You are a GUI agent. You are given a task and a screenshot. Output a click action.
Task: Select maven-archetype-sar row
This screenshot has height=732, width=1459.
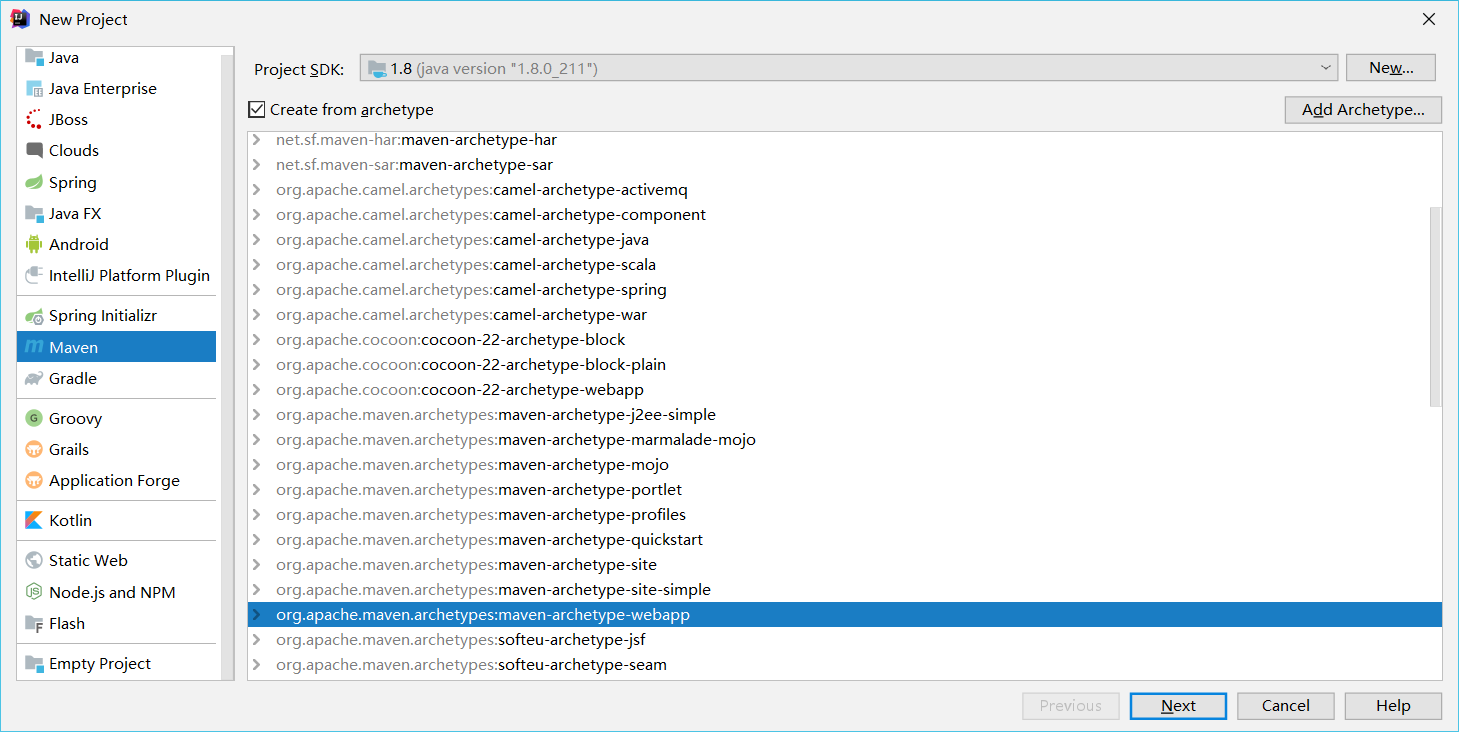point(845,165)
